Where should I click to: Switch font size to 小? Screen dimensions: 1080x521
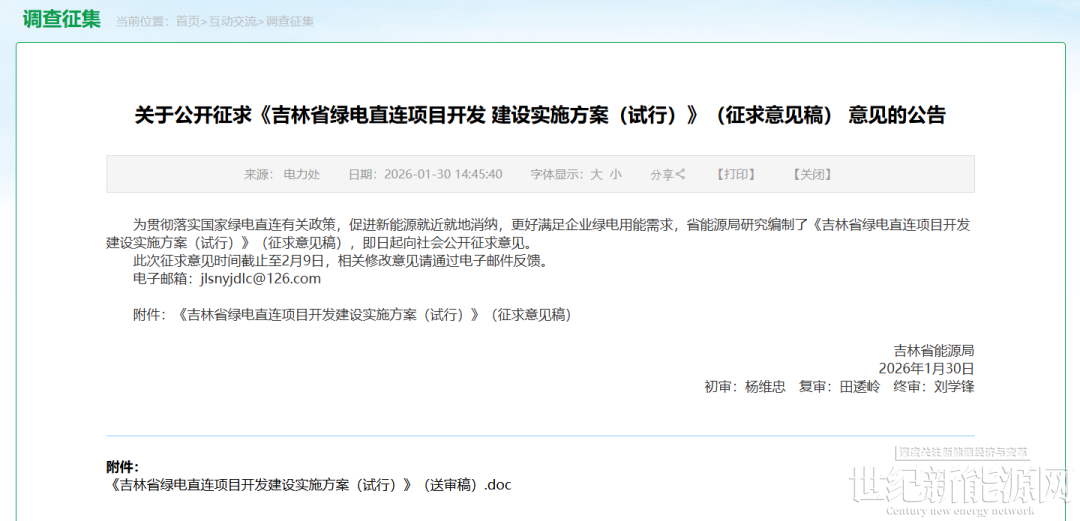(616, 174)
